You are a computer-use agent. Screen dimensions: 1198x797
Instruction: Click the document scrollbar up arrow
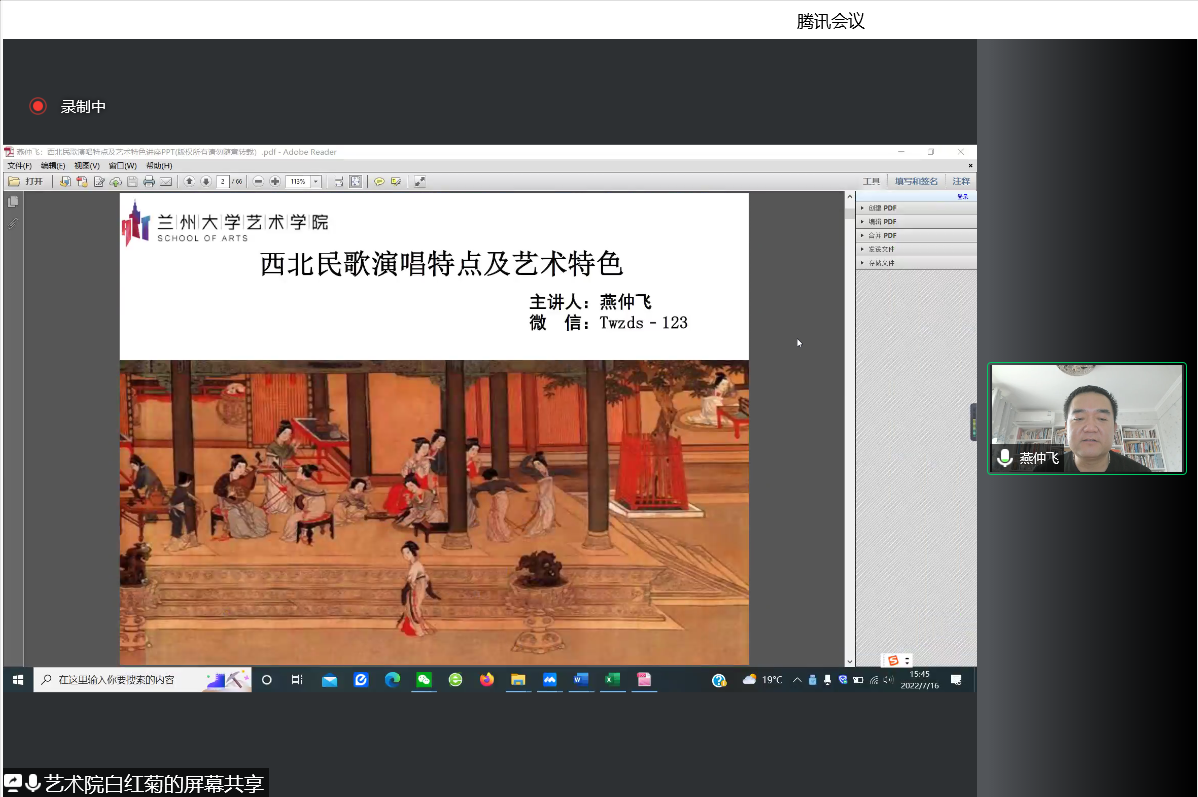tap(850, 197)
